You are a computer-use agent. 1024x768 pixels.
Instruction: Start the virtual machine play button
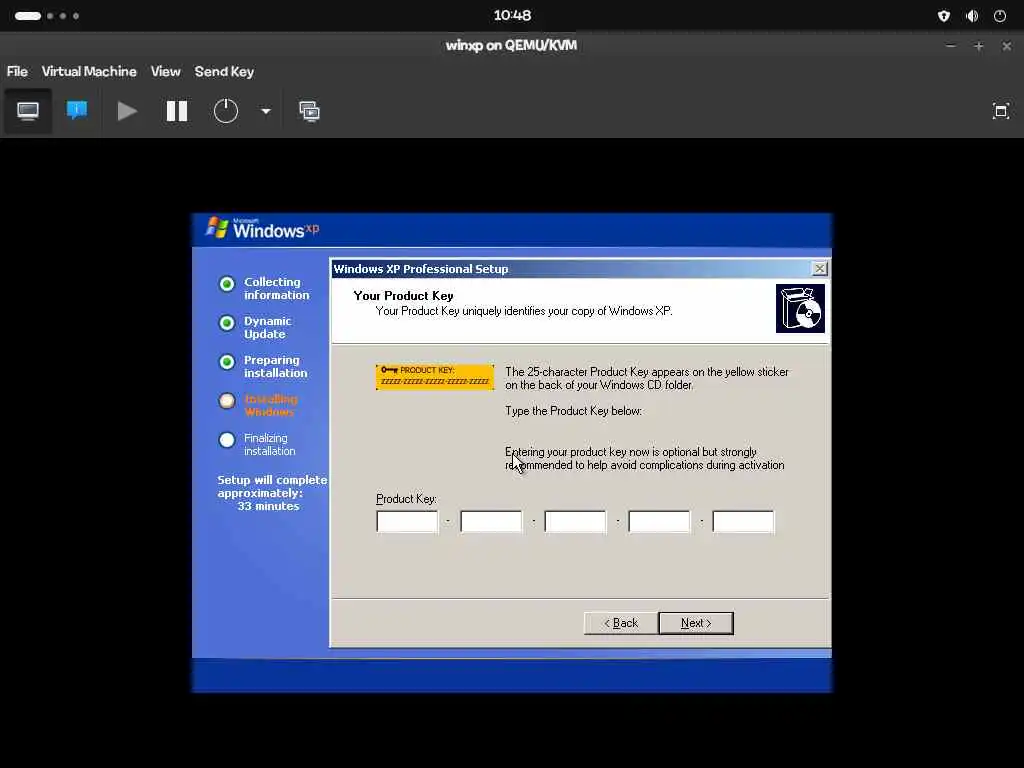tap(127, 111)
